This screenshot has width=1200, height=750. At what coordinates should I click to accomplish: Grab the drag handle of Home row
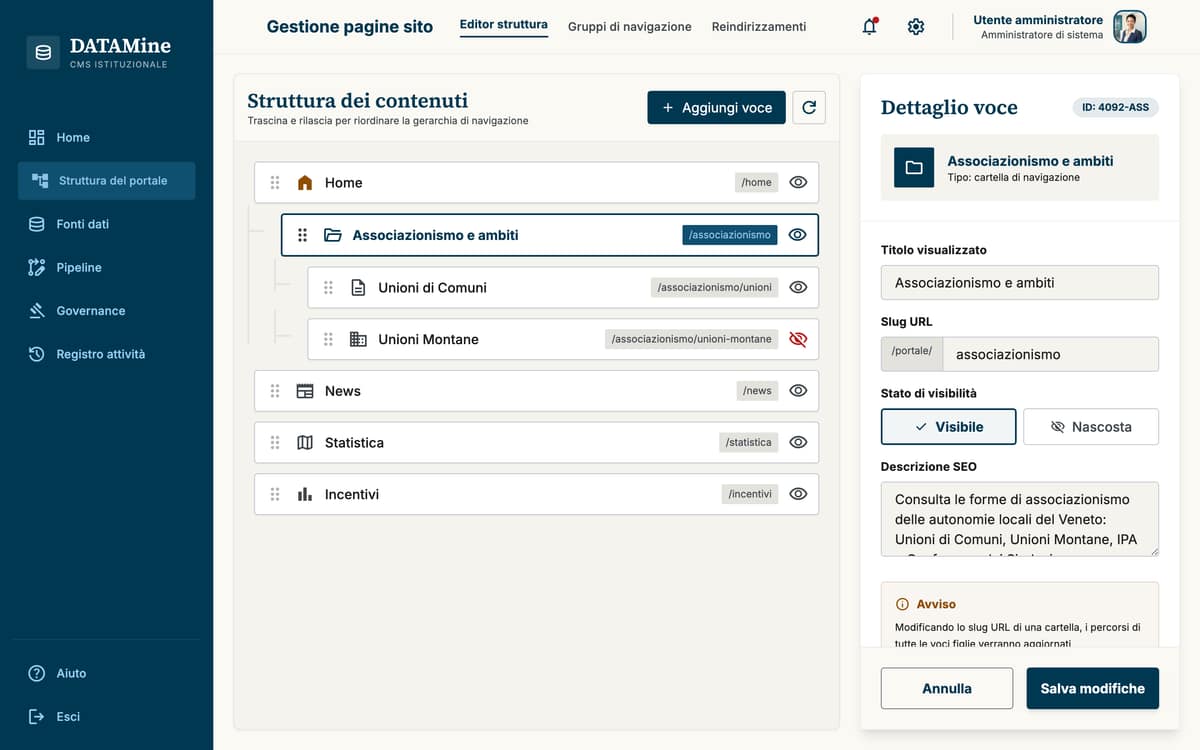coord(275,183)
